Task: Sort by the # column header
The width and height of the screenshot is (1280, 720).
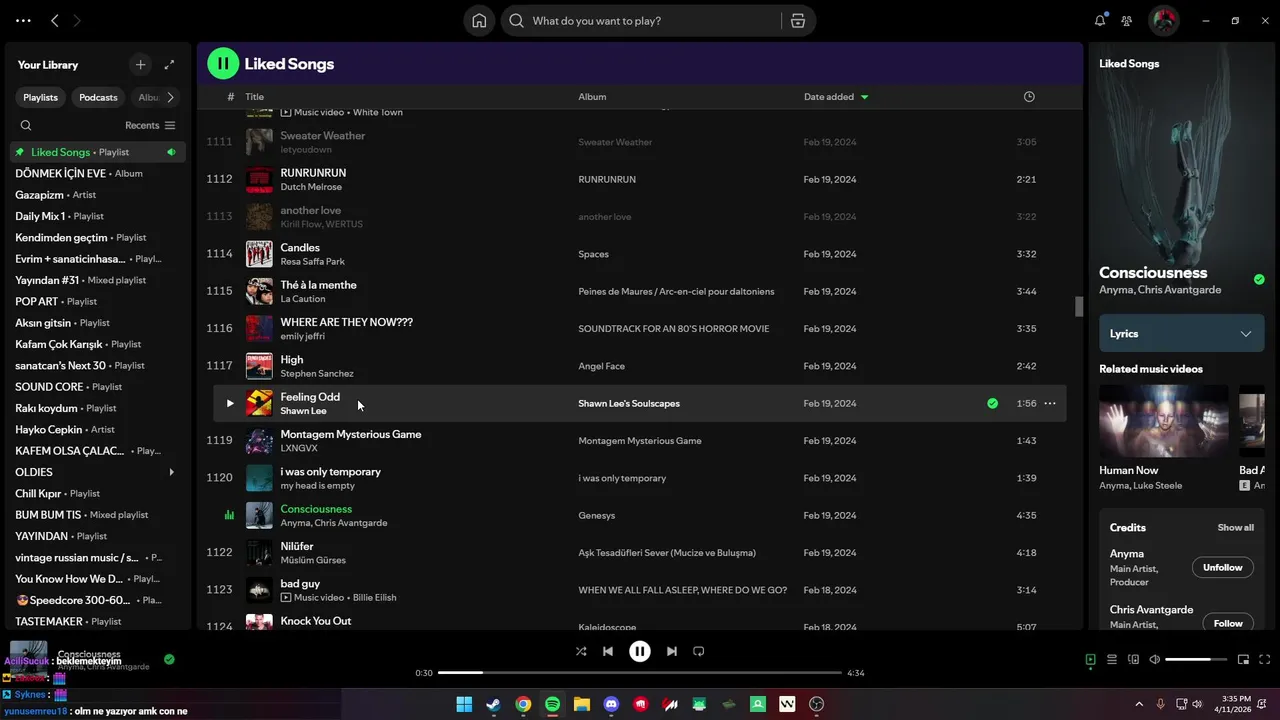Action: coord(231,97)
